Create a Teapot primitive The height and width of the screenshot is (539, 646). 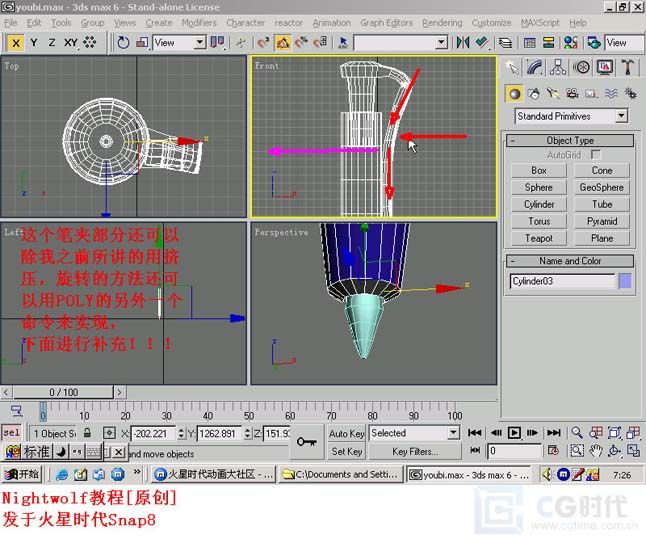[539, 239]
